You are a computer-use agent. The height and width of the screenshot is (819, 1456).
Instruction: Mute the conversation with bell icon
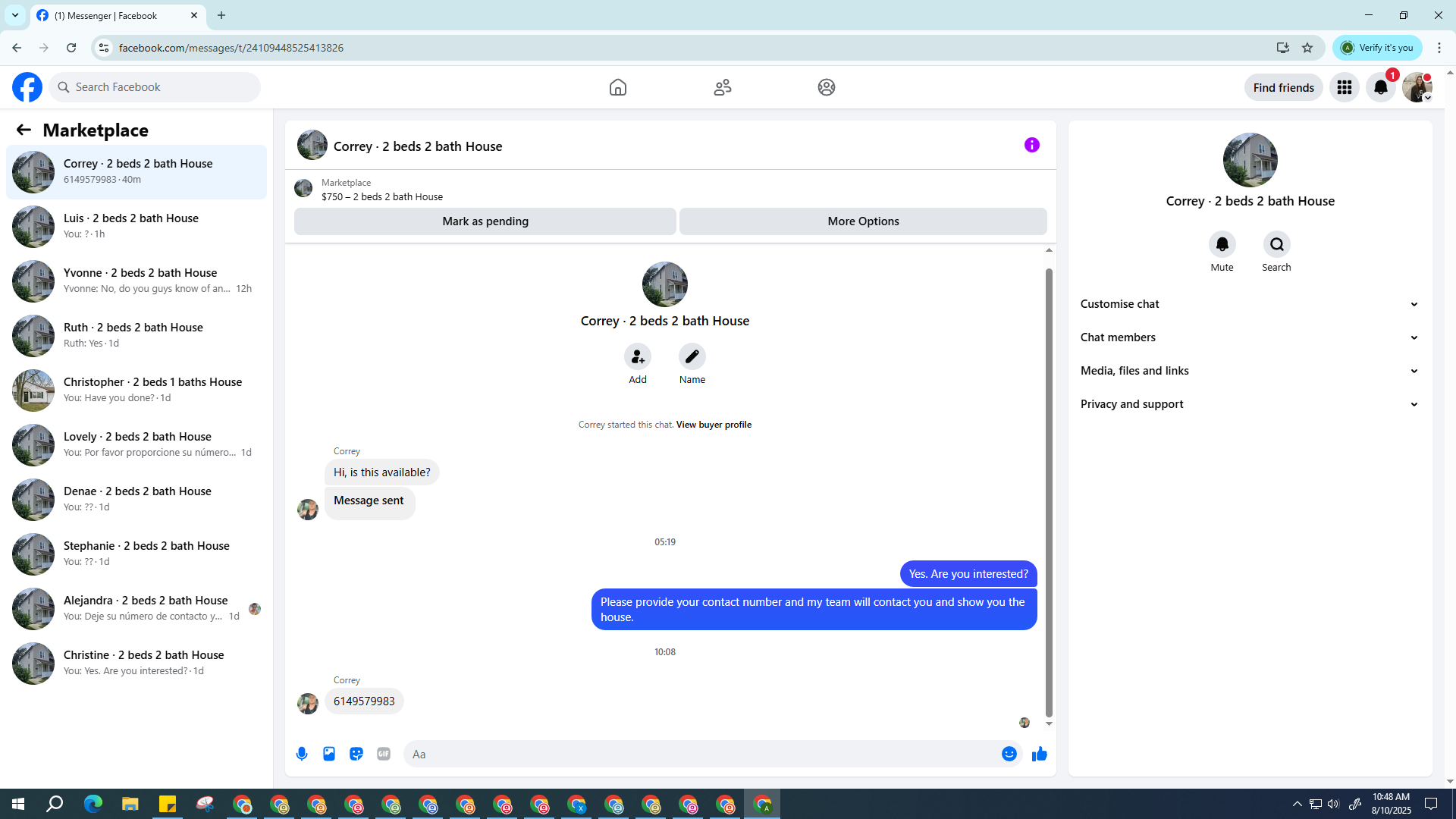tap(1222, 244)
